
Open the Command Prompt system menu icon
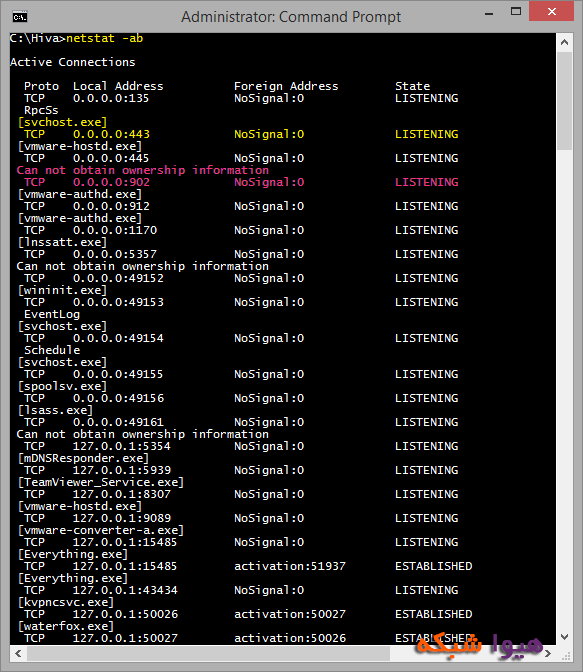(x=20, y=17)
